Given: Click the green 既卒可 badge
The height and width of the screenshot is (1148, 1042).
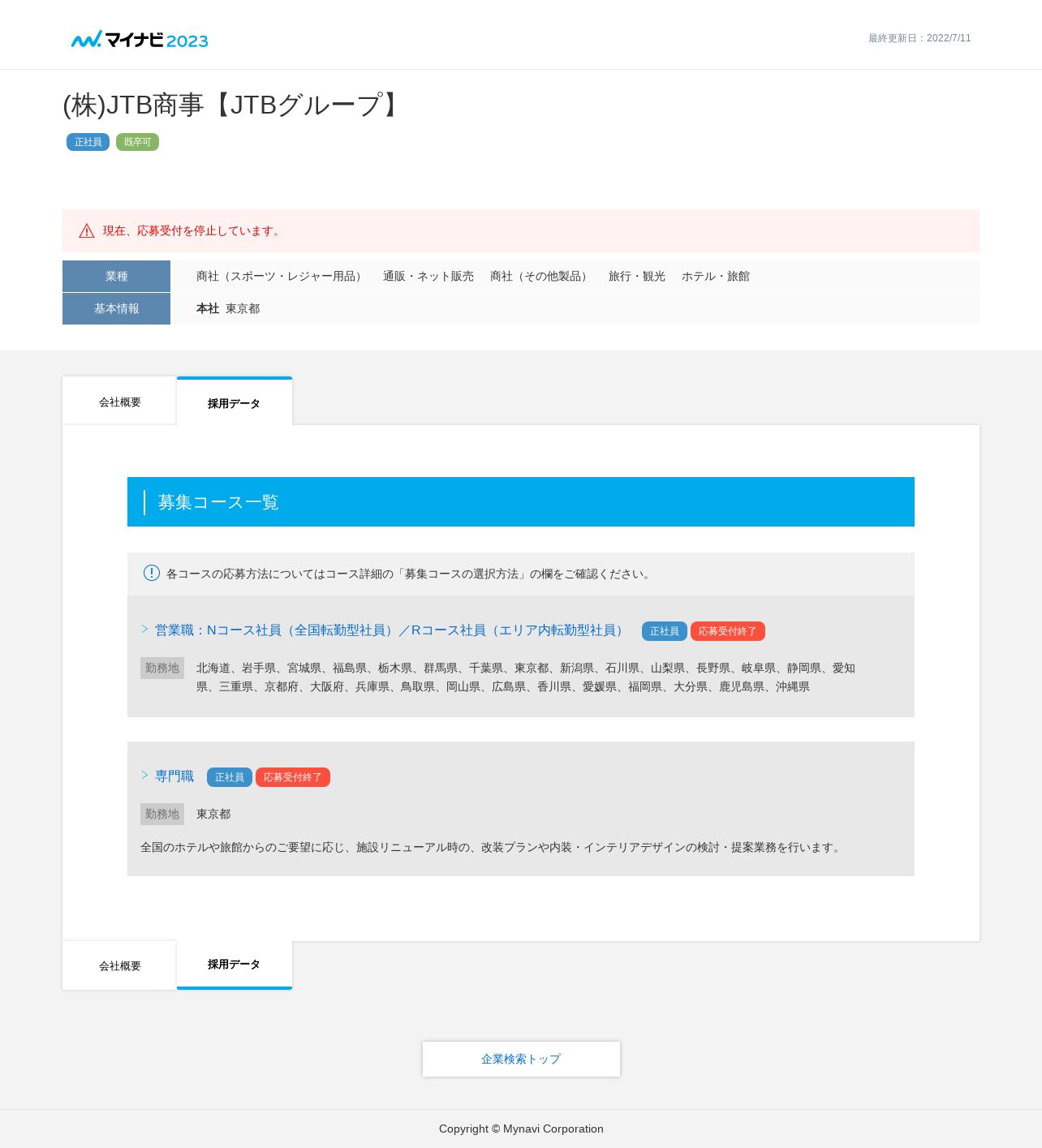Looking at the screenshot, I should click(137, 142).
